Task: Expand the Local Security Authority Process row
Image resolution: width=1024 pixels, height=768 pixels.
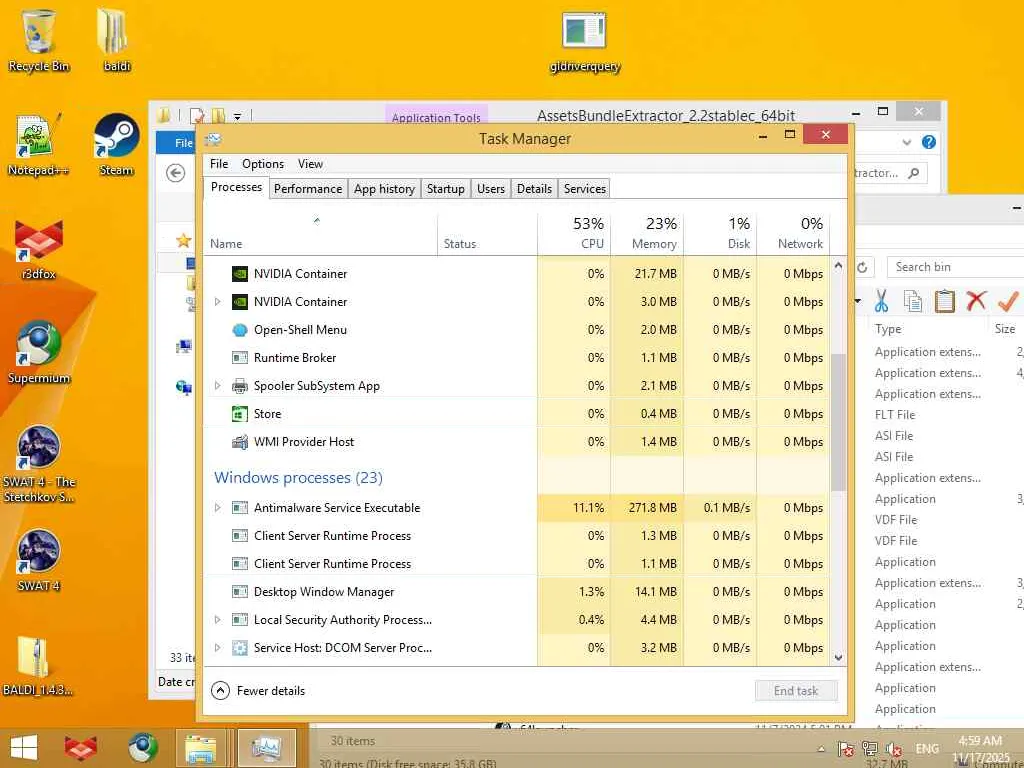Action: click(217, 620)
